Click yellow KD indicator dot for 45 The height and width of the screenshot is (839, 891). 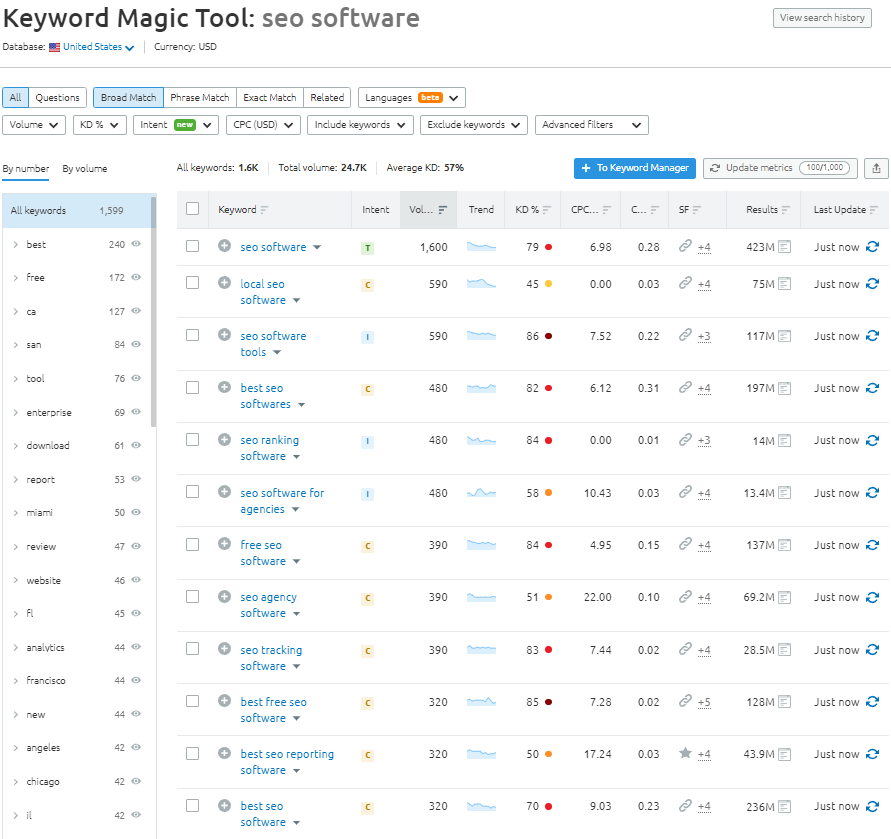click(548, 284)
